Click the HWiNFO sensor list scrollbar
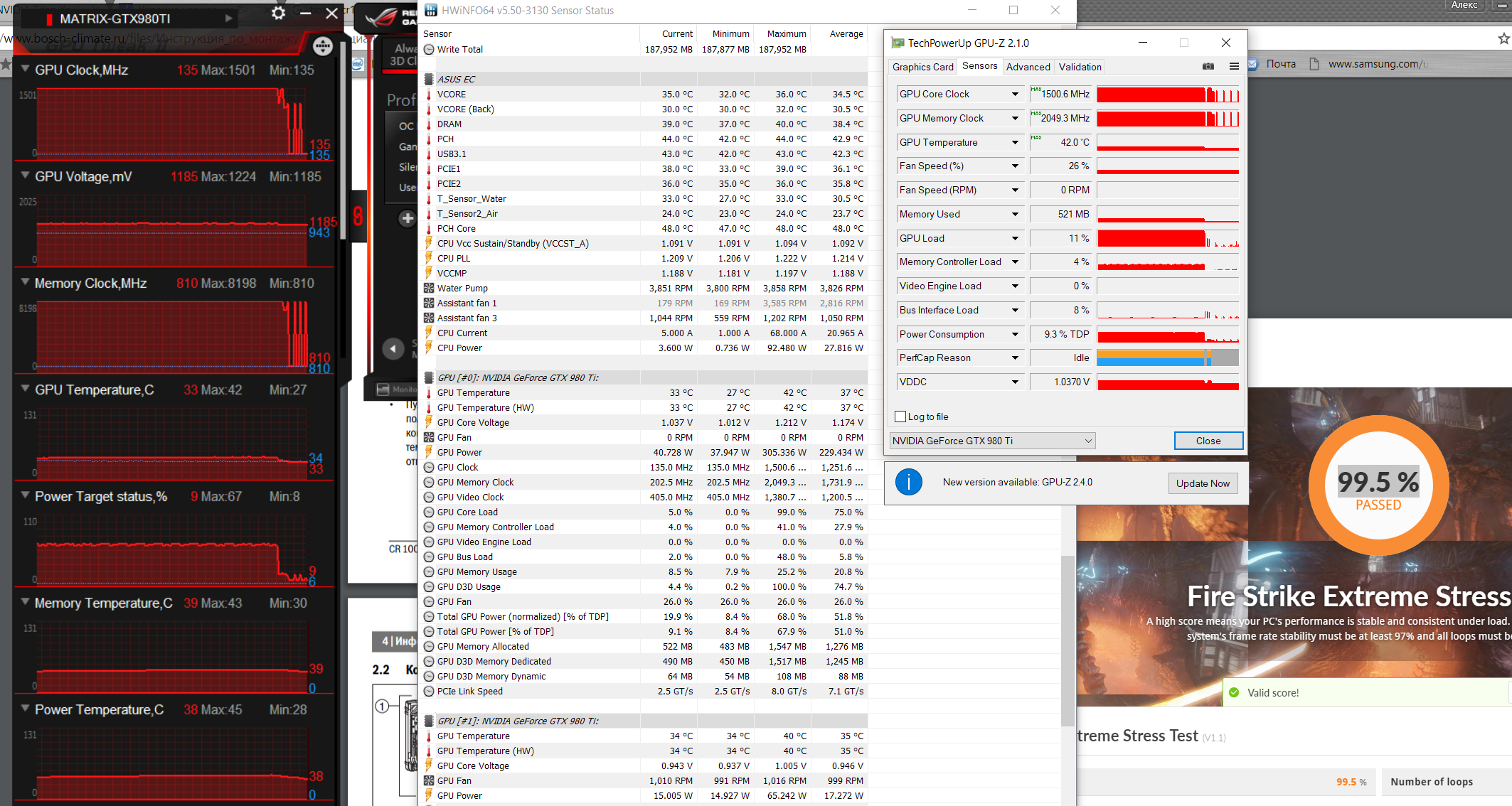 (1068, 640)
